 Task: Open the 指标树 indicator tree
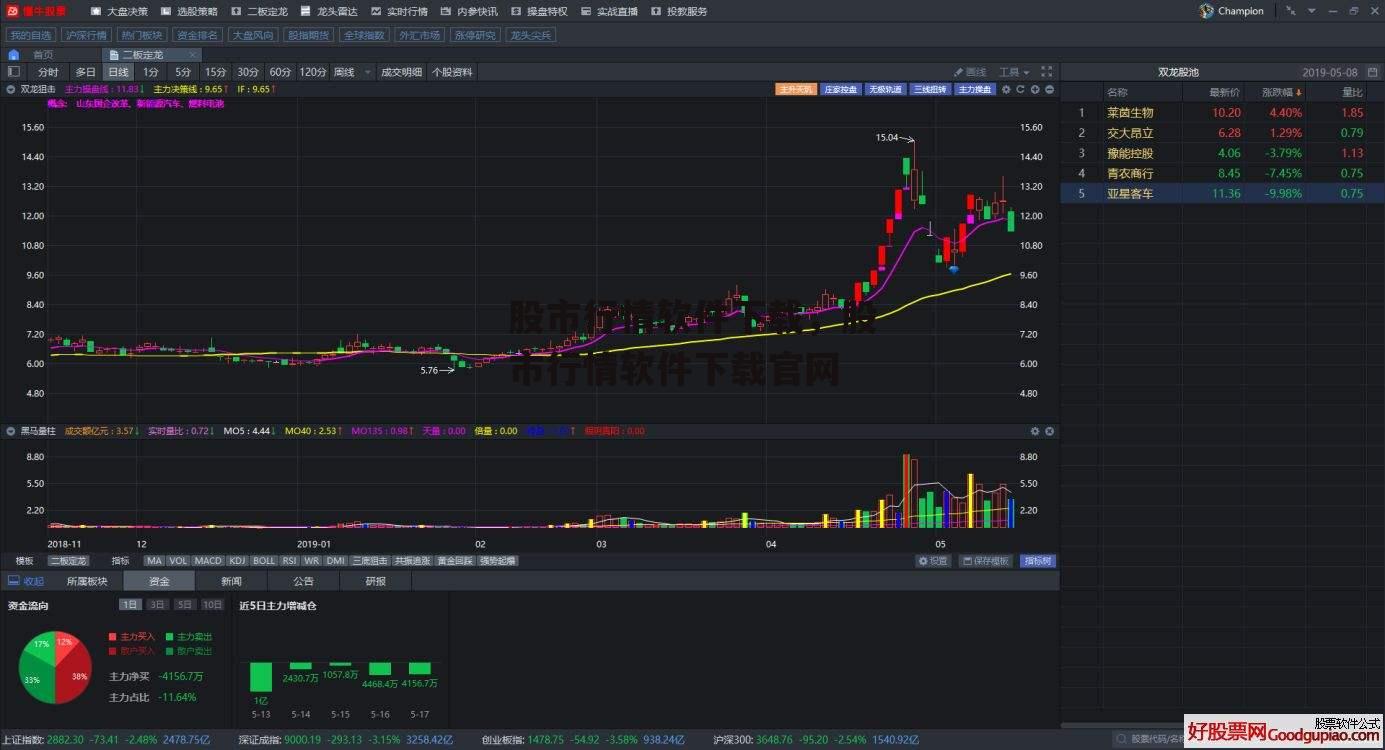(1037, 561)
